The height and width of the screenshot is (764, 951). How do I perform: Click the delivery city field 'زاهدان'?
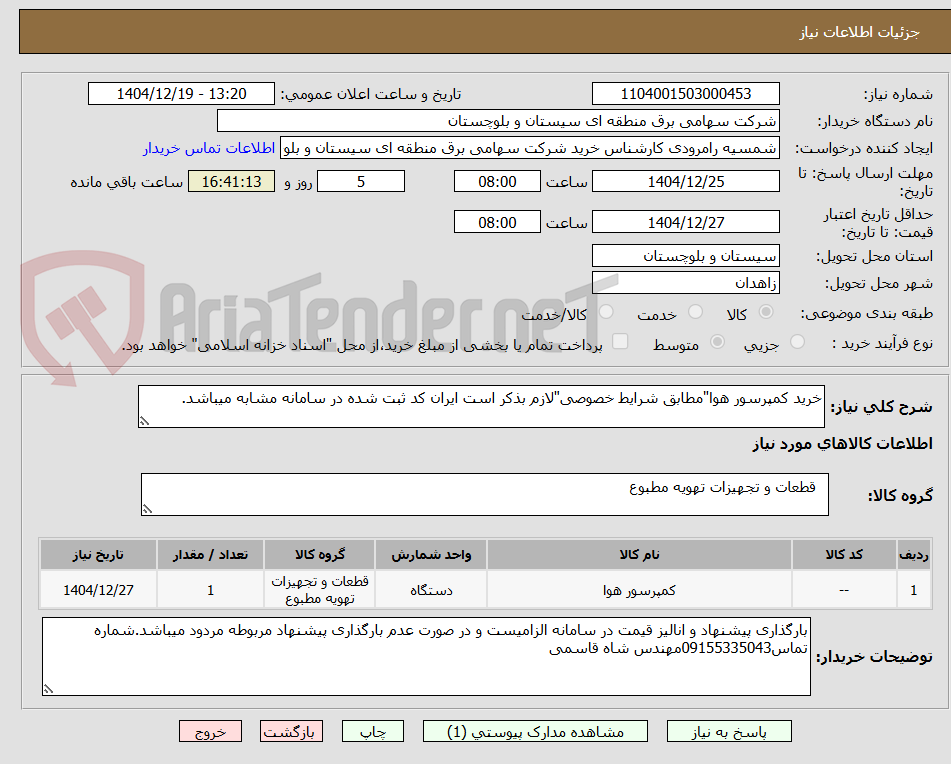point(686,283)
